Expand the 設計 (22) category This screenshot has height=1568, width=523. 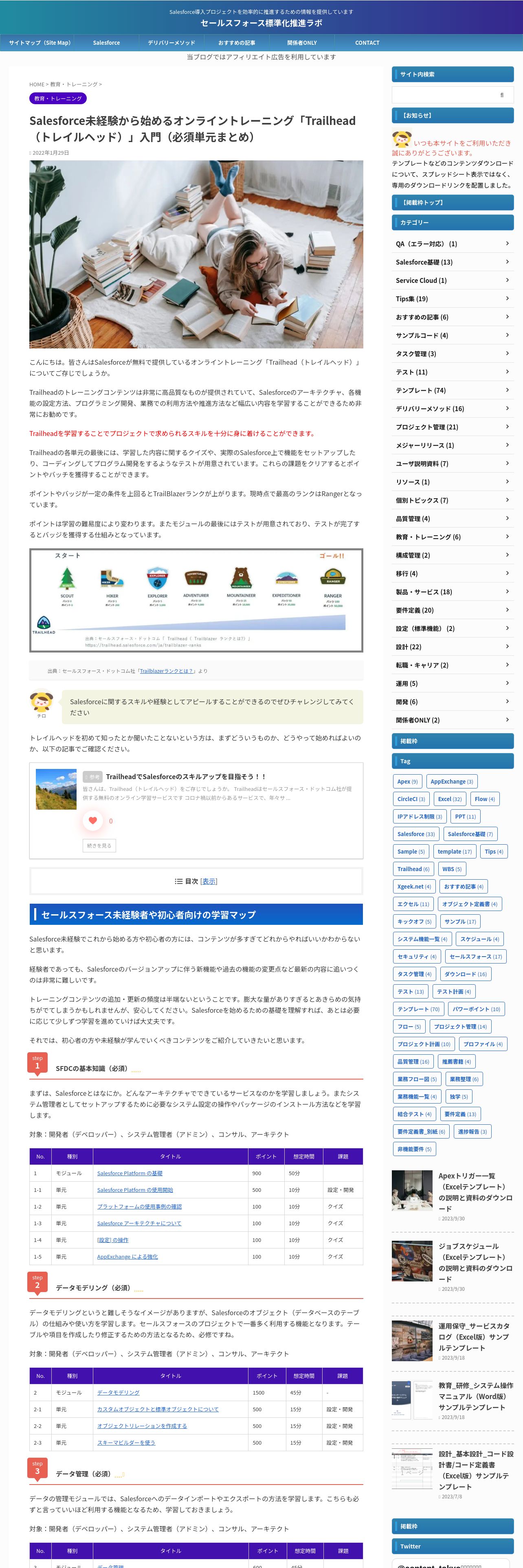[x=453, y=646]
